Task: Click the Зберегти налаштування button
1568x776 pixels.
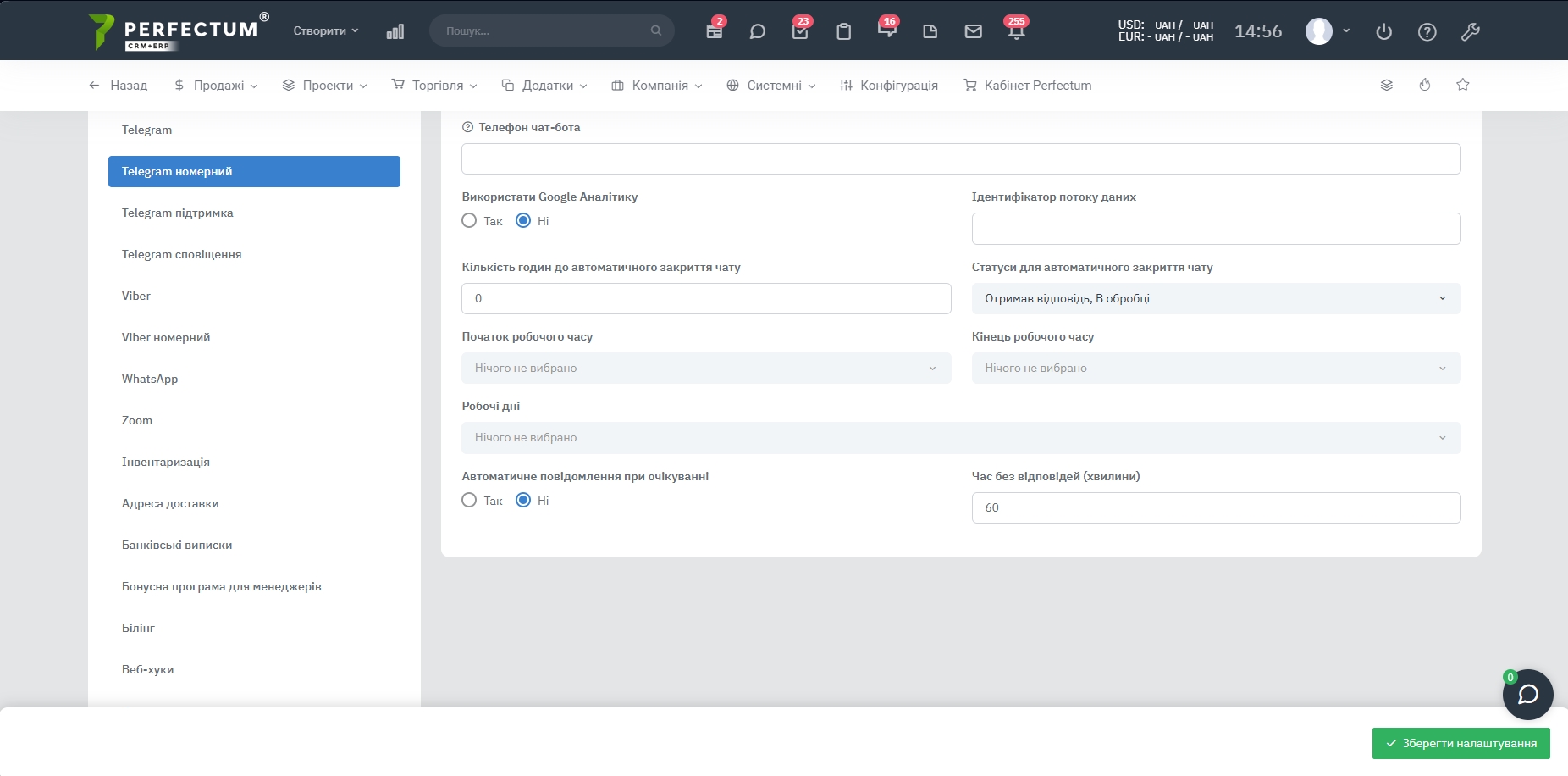Action: tap(1460, 743)
